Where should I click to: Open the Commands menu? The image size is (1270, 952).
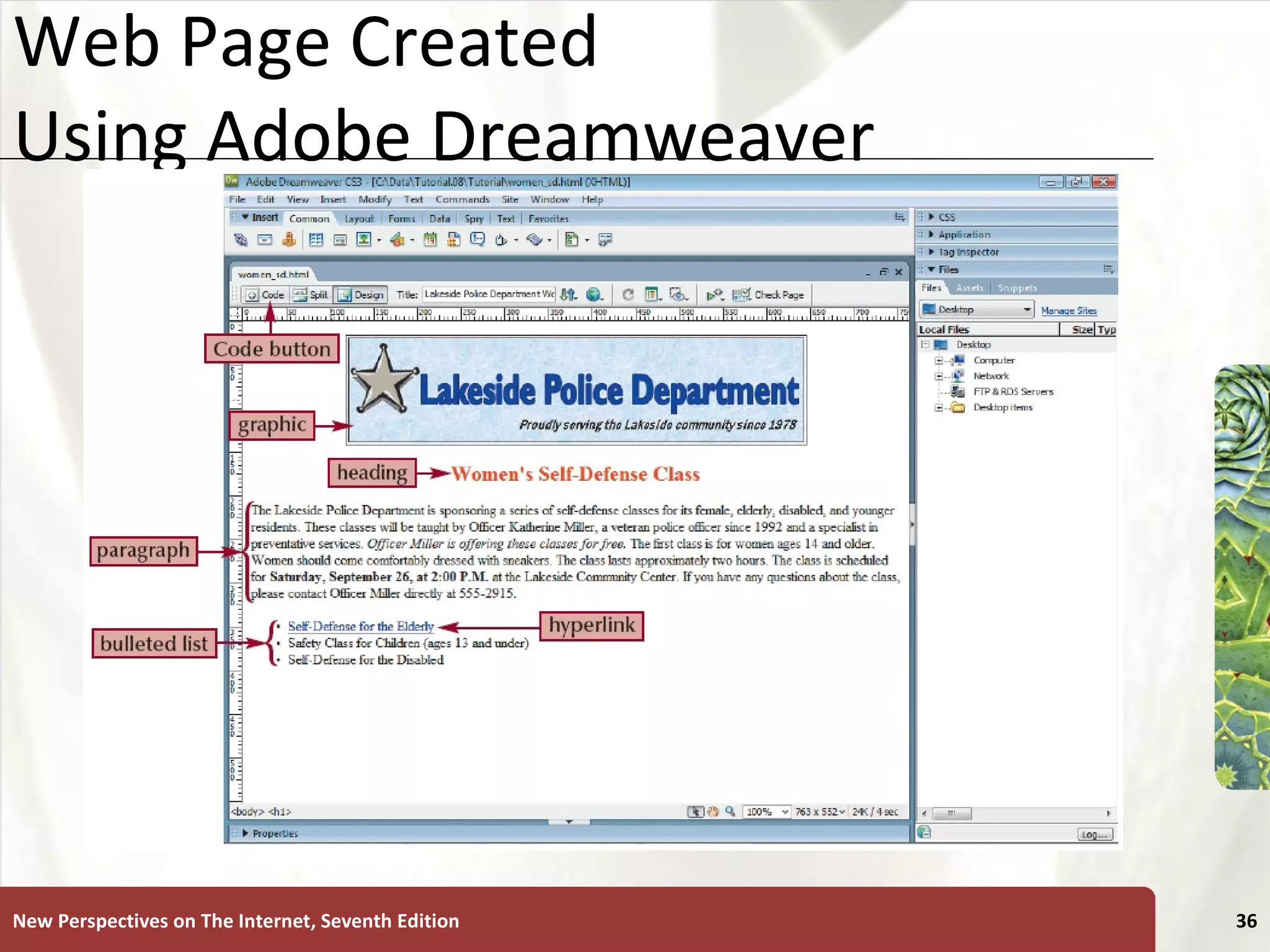[462, 200]
